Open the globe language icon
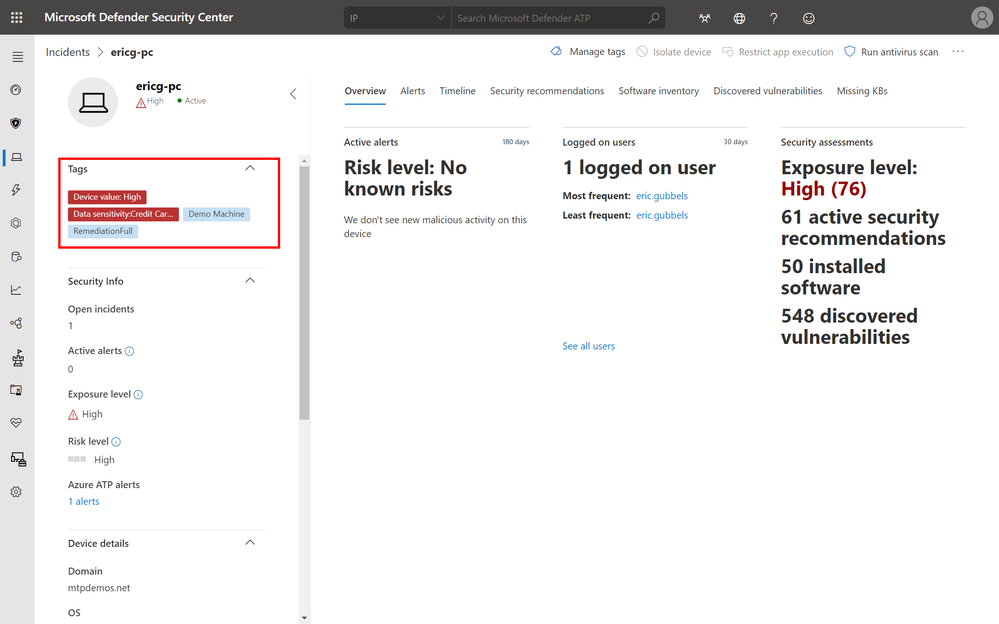Image resolution: width=999 pixels, height=624 pixels. click(x=739, y=18)
